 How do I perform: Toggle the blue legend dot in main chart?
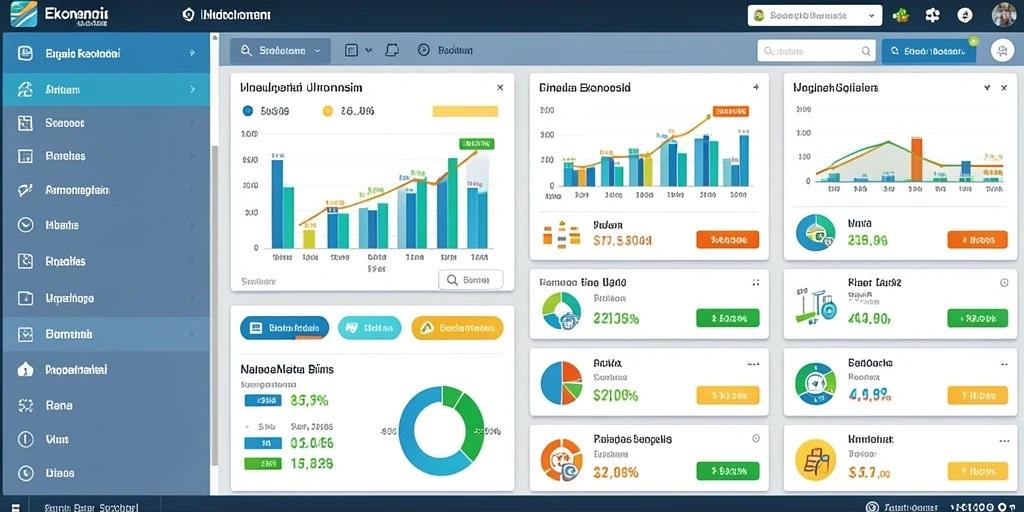click(x=248, y=111)
